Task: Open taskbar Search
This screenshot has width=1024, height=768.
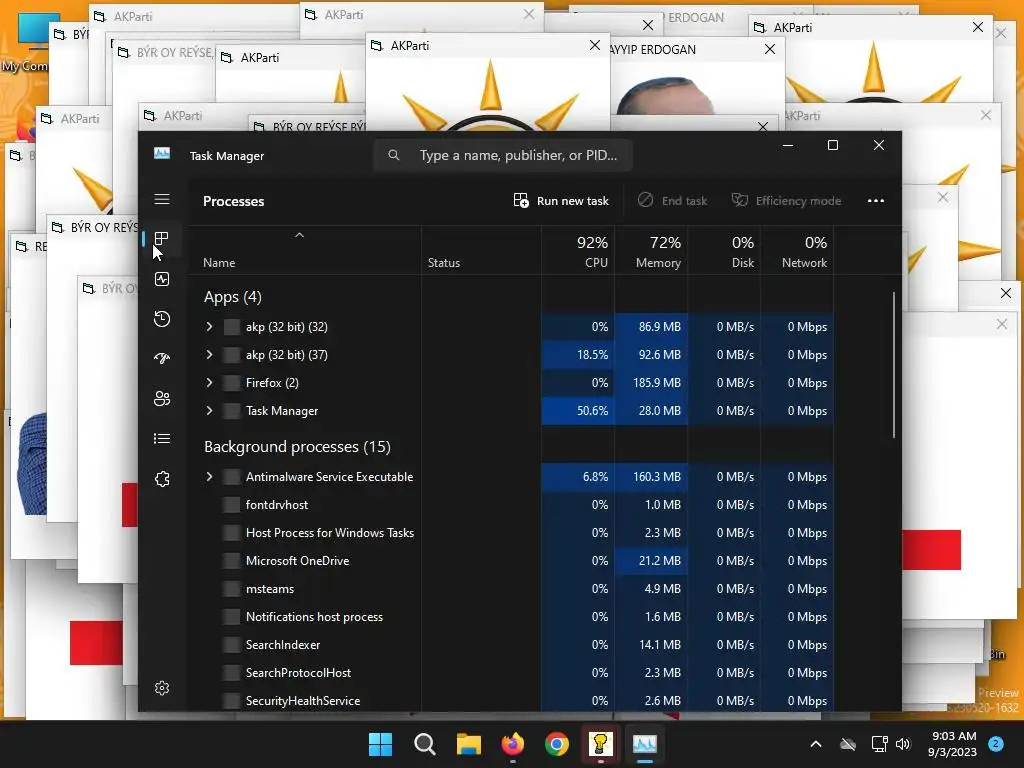Action: [x=424, y=744]
